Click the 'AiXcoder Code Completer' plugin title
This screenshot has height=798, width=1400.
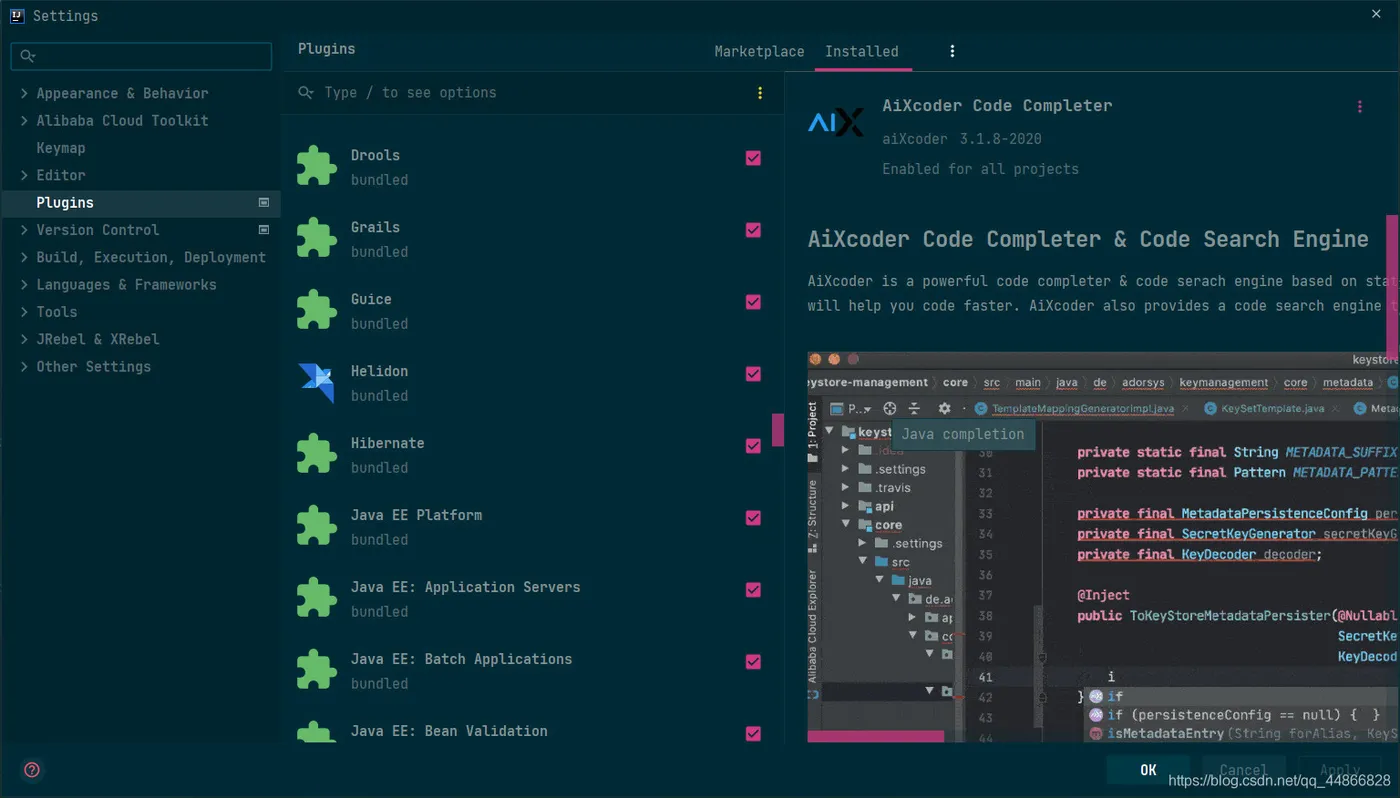click(x=997, y=106)
